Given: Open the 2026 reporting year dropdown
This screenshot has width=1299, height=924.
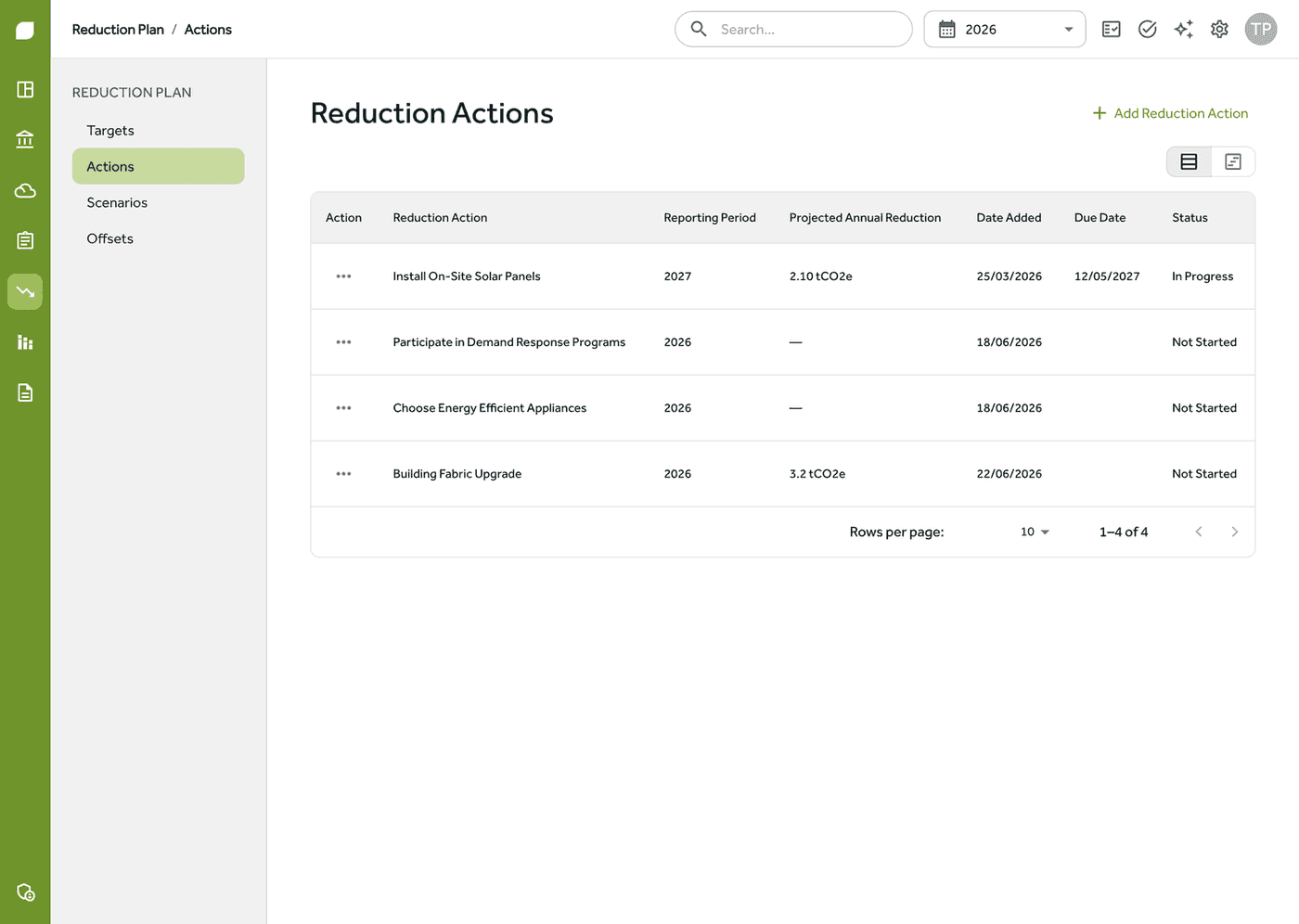Looking at the screenshot, I should (x=1005, y=30).
